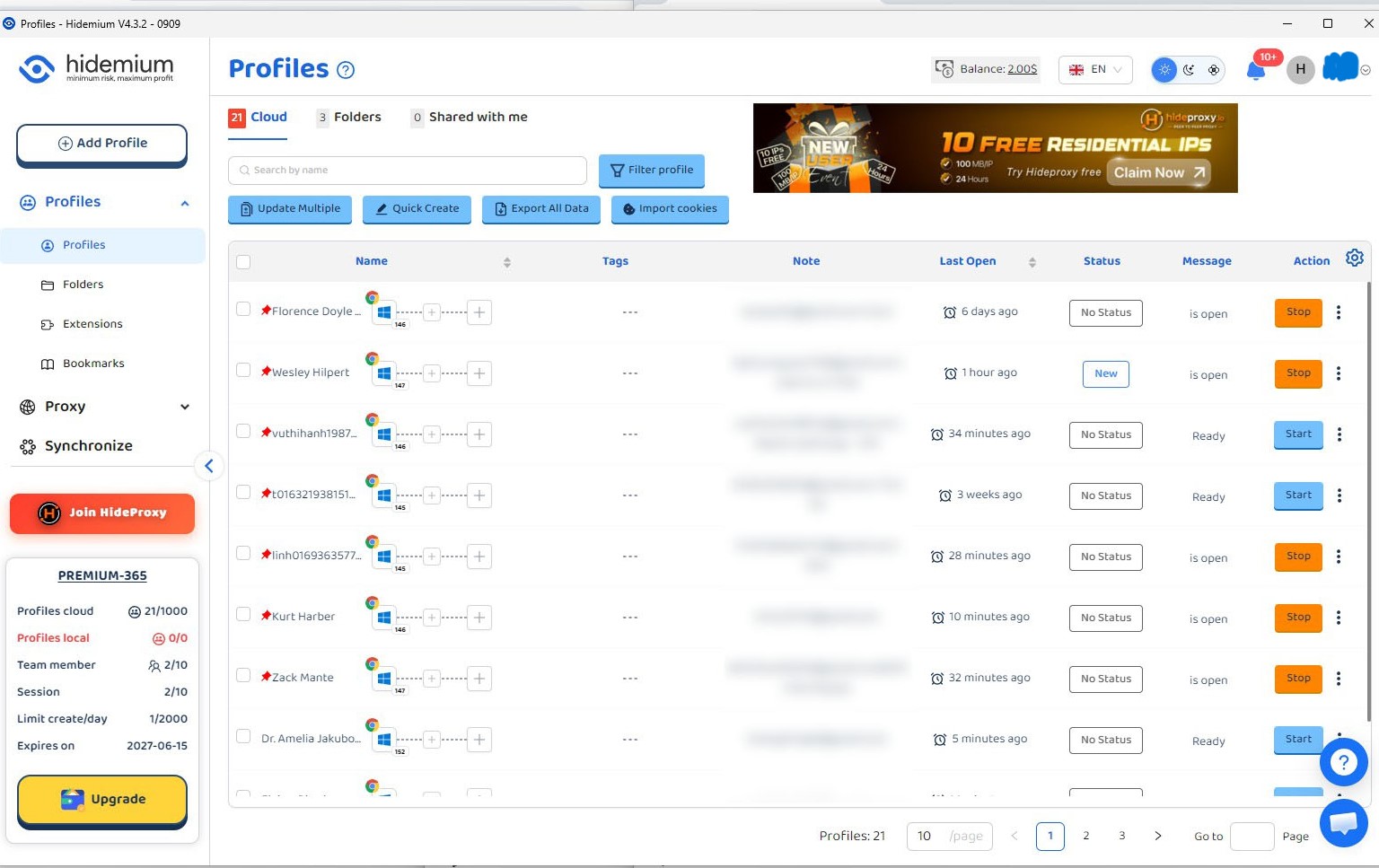Collapse the Profiles section in the sidebar

point(185,203)
